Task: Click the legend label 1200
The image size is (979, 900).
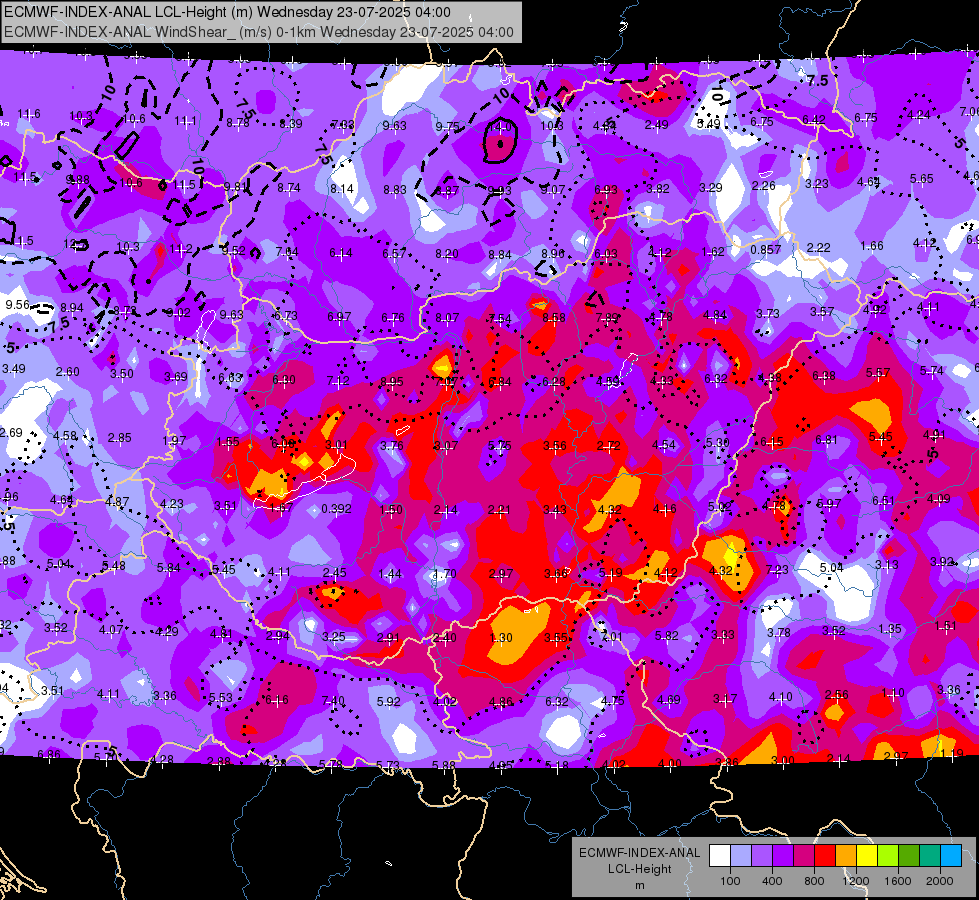Action: (x=855, y=881)
